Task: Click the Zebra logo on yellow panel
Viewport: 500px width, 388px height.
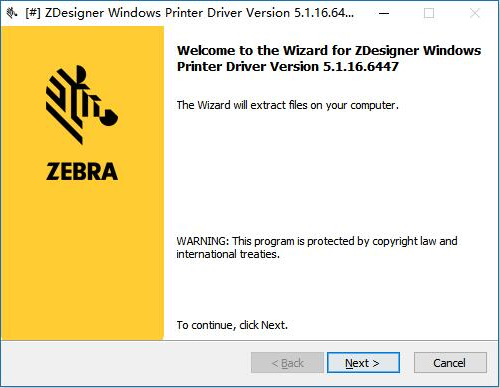Action: (x=82, y=105)
